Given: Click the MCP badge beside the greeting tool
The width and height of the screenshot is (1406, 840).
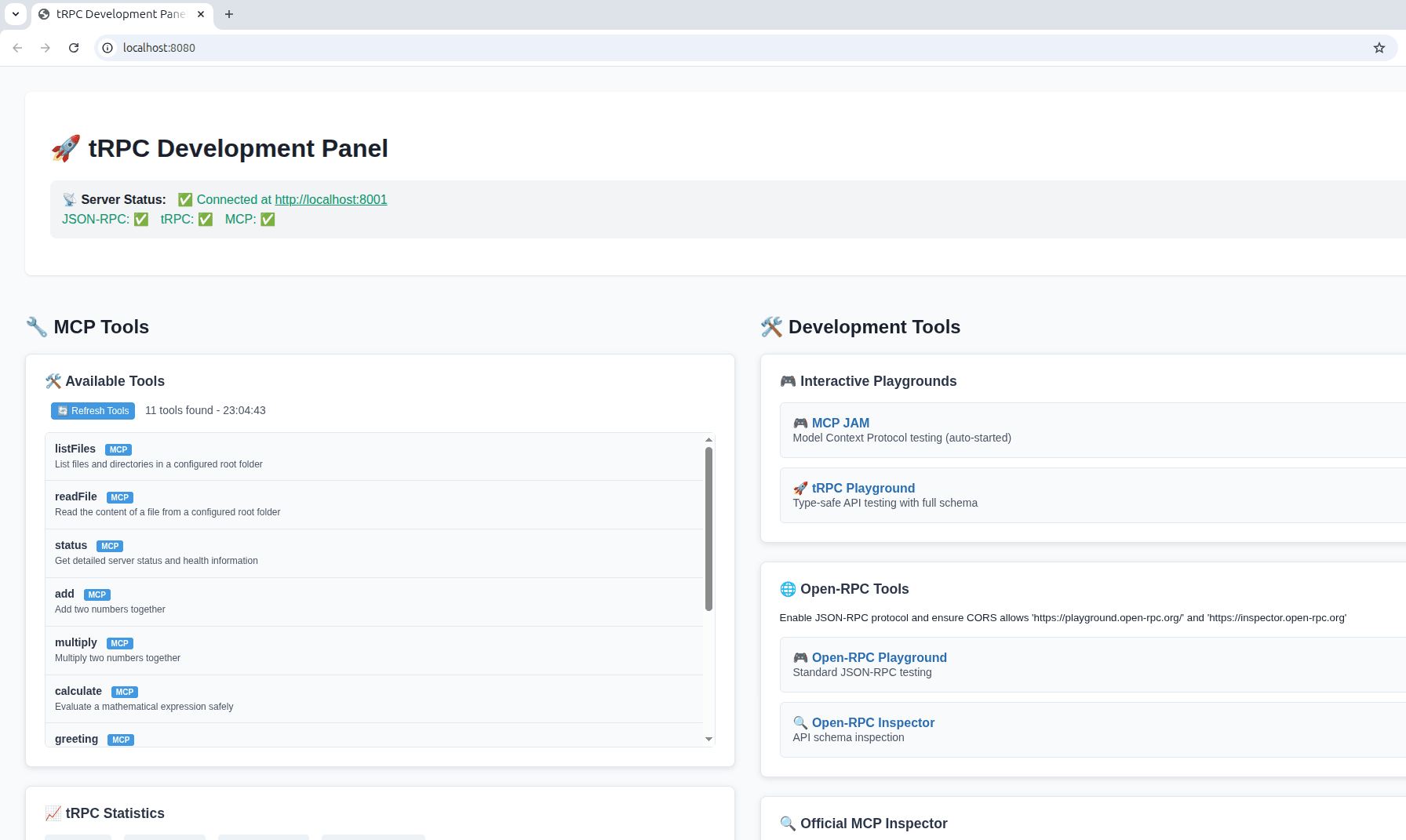Looking at the screenshot, I should 120,740.
